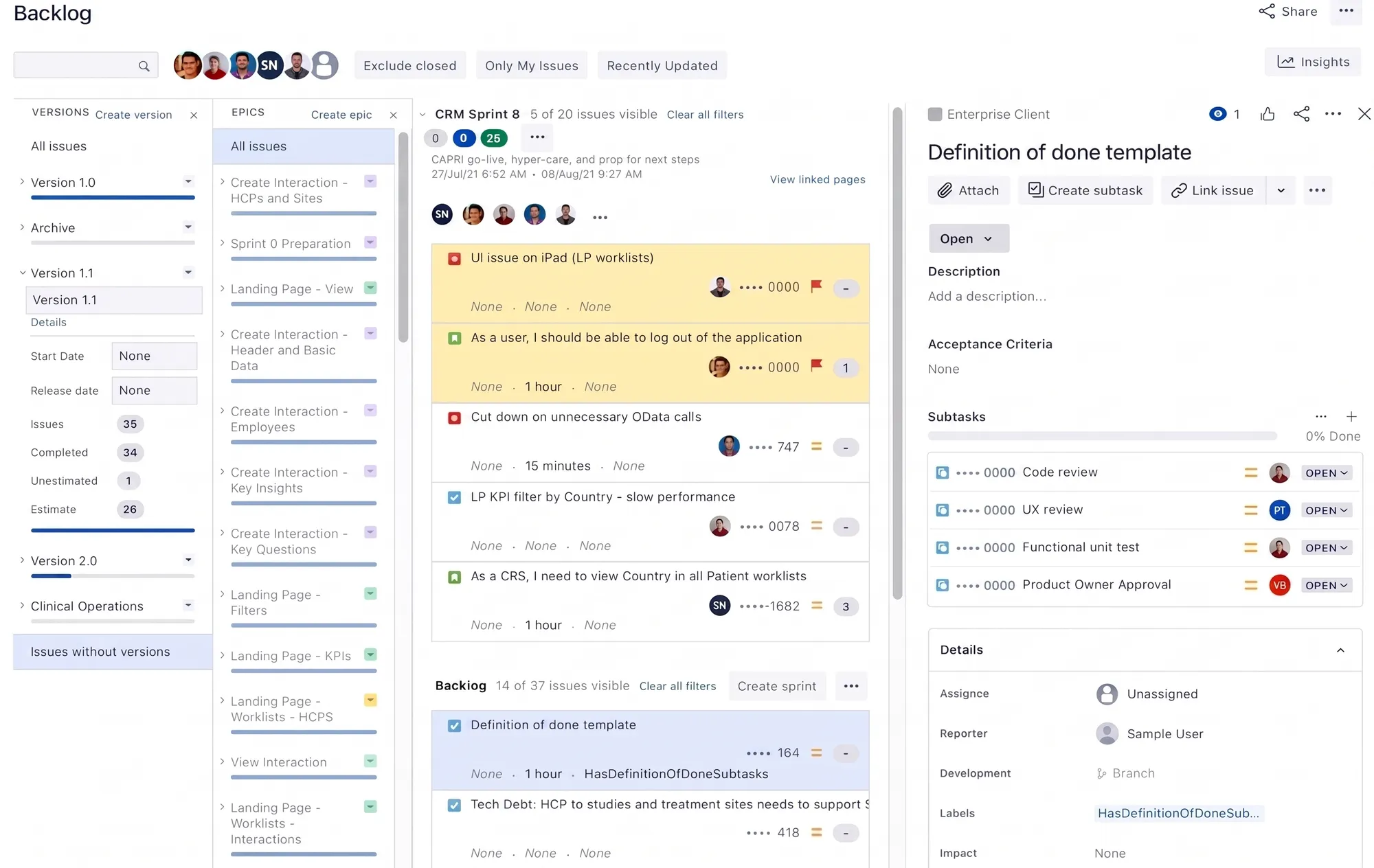
Task: Click the Insights chart button
Action: pos(1313,62)
